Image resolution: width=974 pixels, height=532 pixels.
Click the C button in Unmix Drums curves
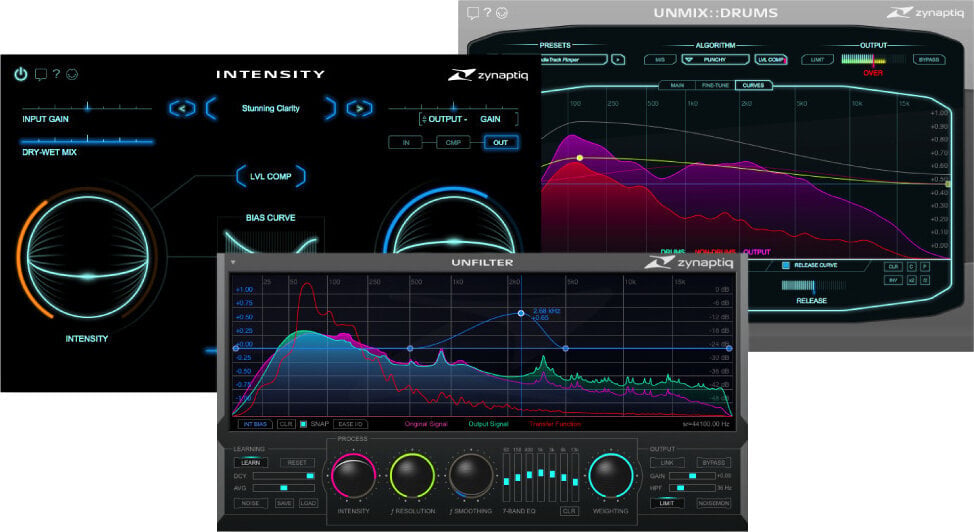[911, 267]
